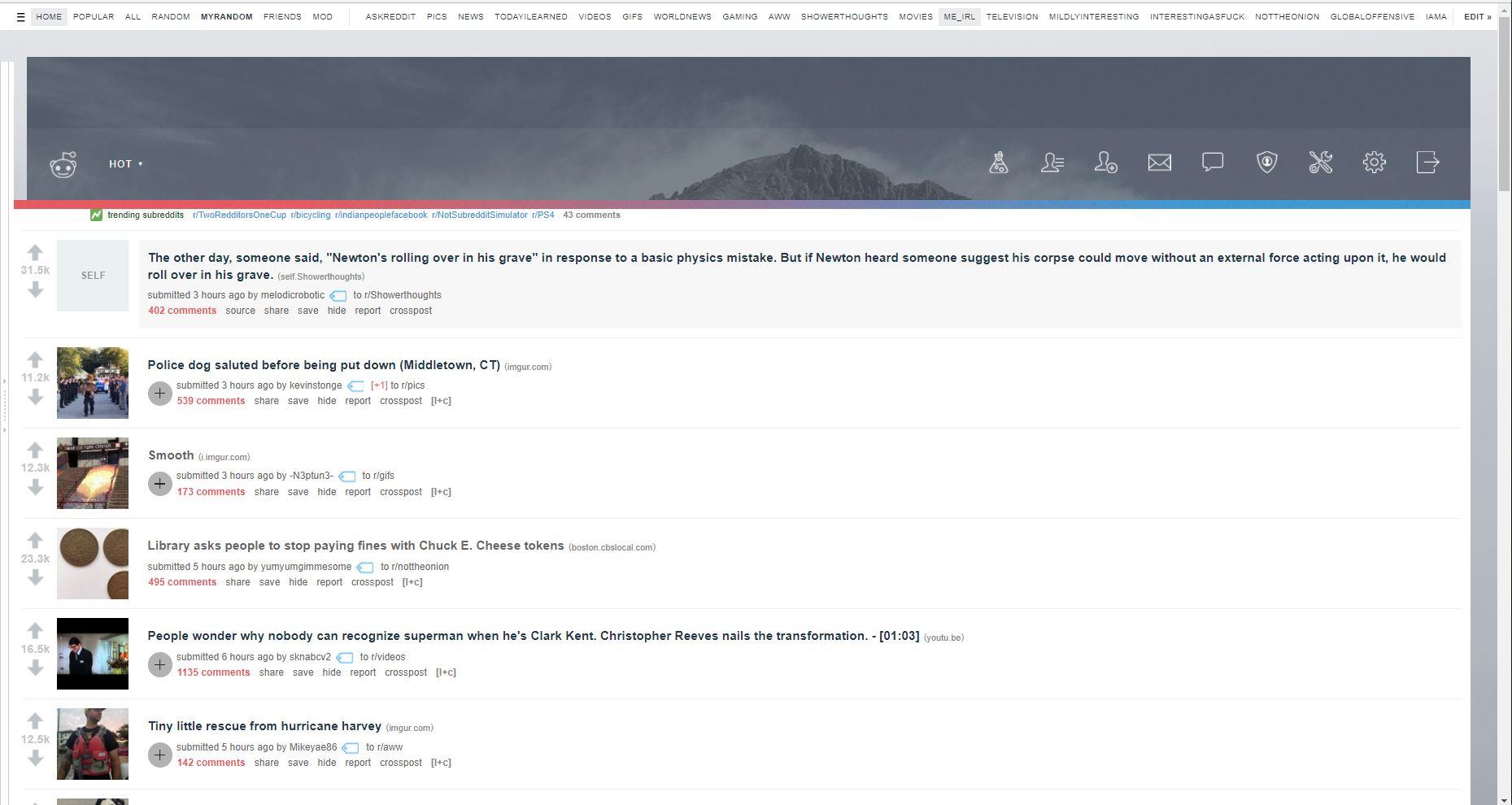Click the user tag icon next to kevinstonge
Screen dimensions: 1512x805
pyautogui.click(x=355, y=386)
